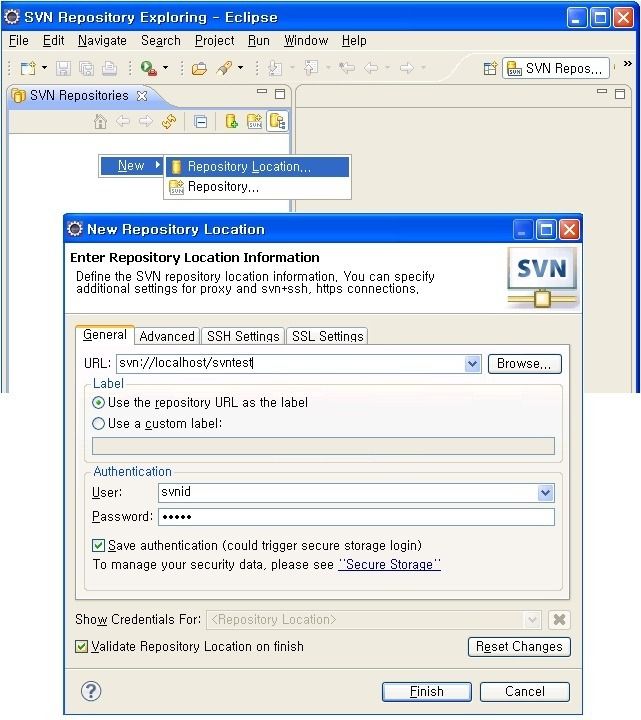Click the Collapse All icon
641x720 pixels.
click(x=200, y=122)
